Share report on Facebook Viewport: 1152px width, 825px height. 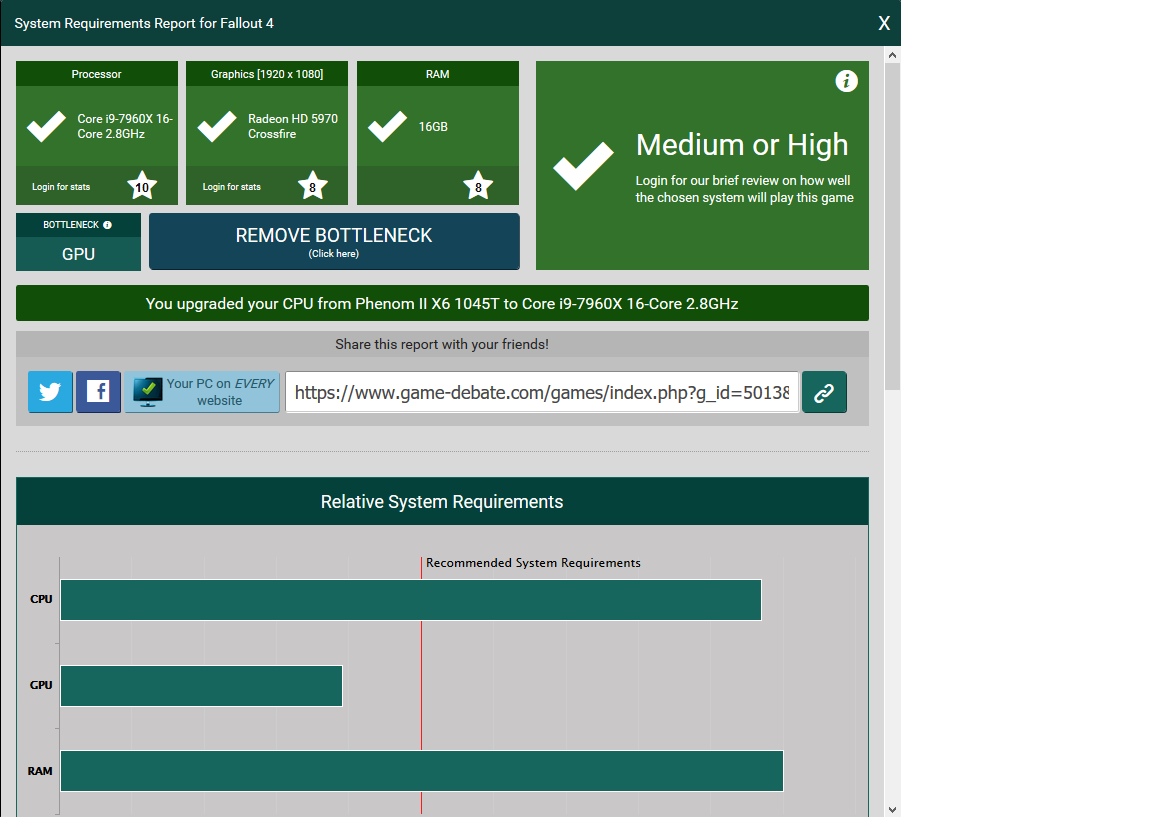98,392
